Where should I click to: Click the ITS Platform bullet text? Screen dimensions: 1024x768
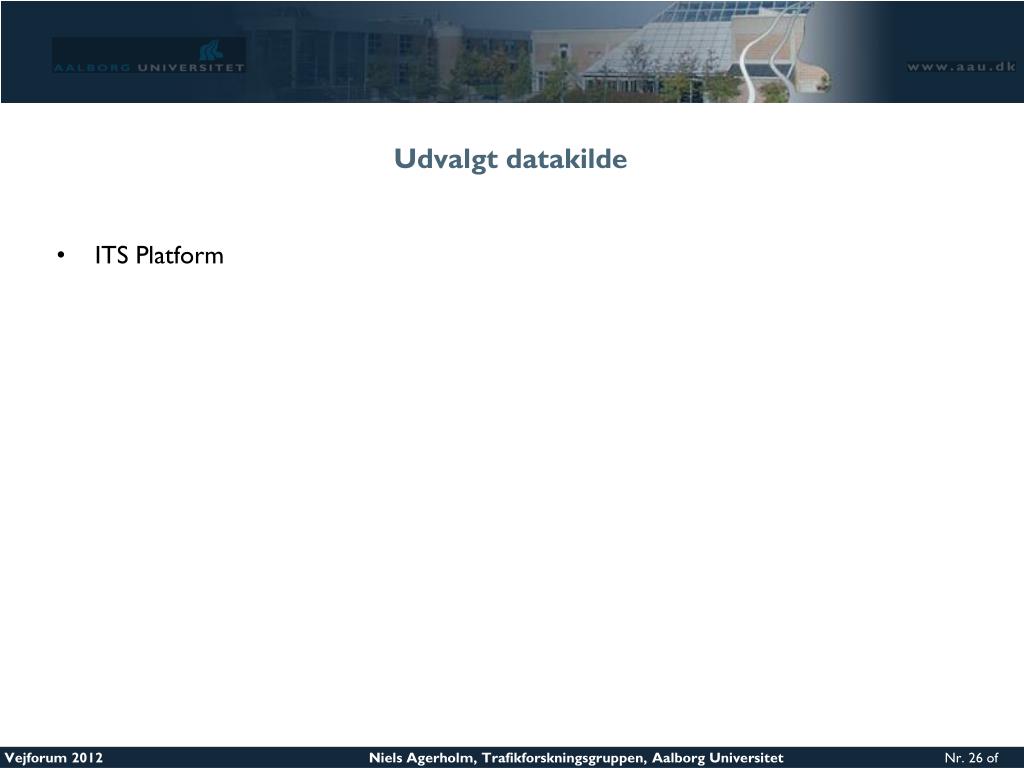click(x=159, y=255)
